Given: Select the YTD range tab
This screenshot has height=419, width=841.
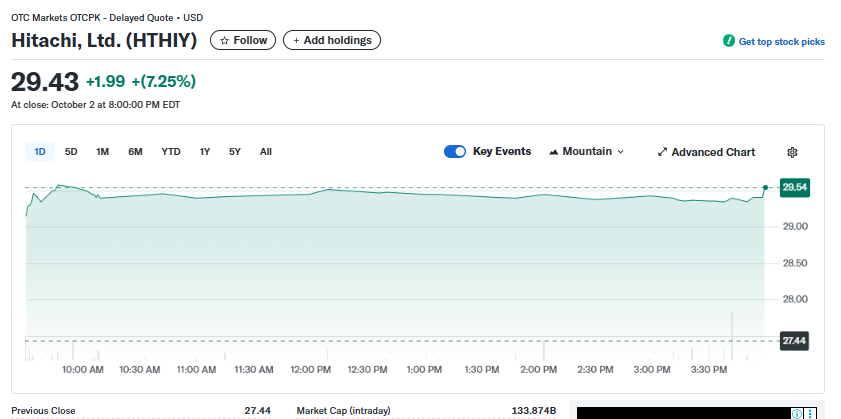Looking at the screenshot, I should point(171,152).
